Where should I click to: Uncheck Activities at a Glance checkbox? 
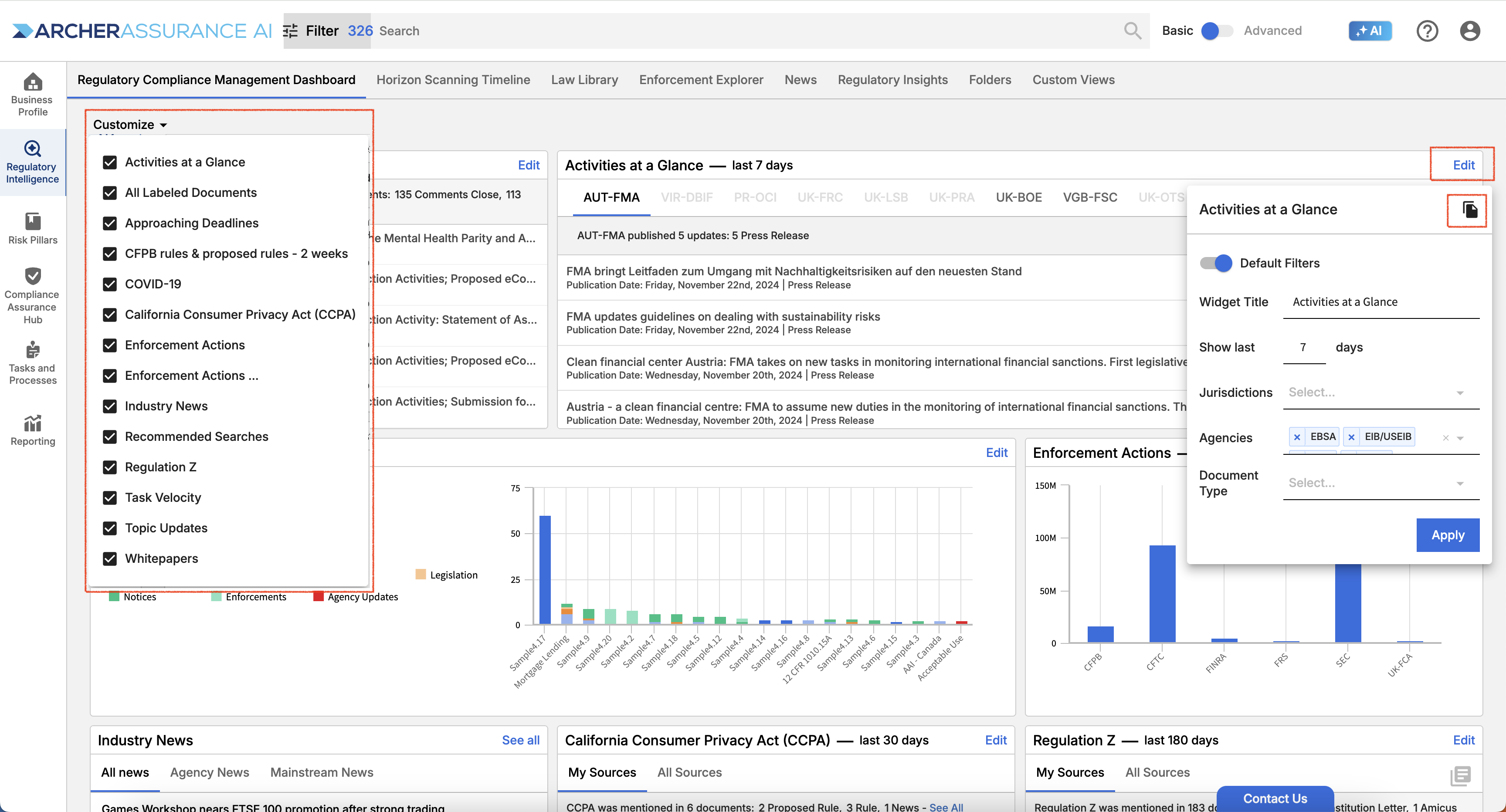tap(110, 162)
